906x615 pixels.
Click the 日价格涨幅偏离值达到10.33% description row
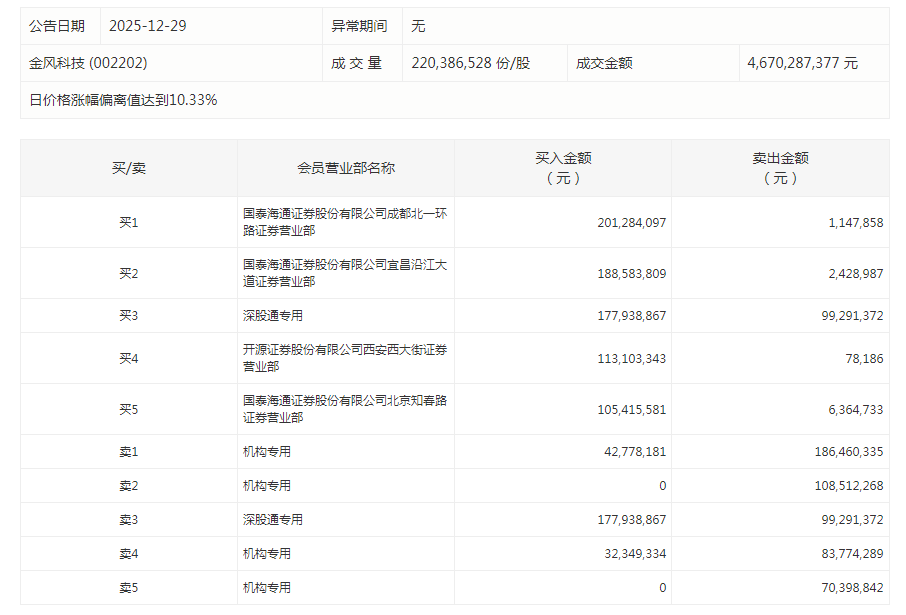(123, 100)
